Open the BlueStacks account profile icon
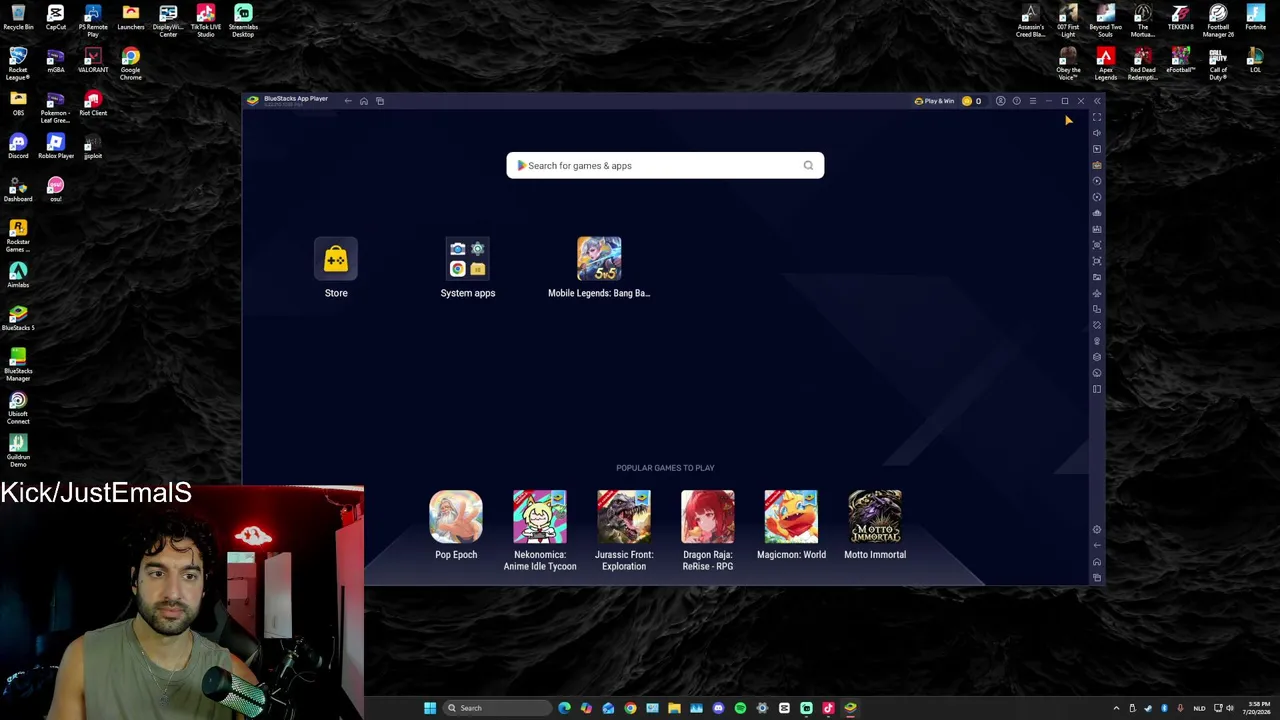The height and width of the screenshot is (720, 1280). [x=1000, y=101]
